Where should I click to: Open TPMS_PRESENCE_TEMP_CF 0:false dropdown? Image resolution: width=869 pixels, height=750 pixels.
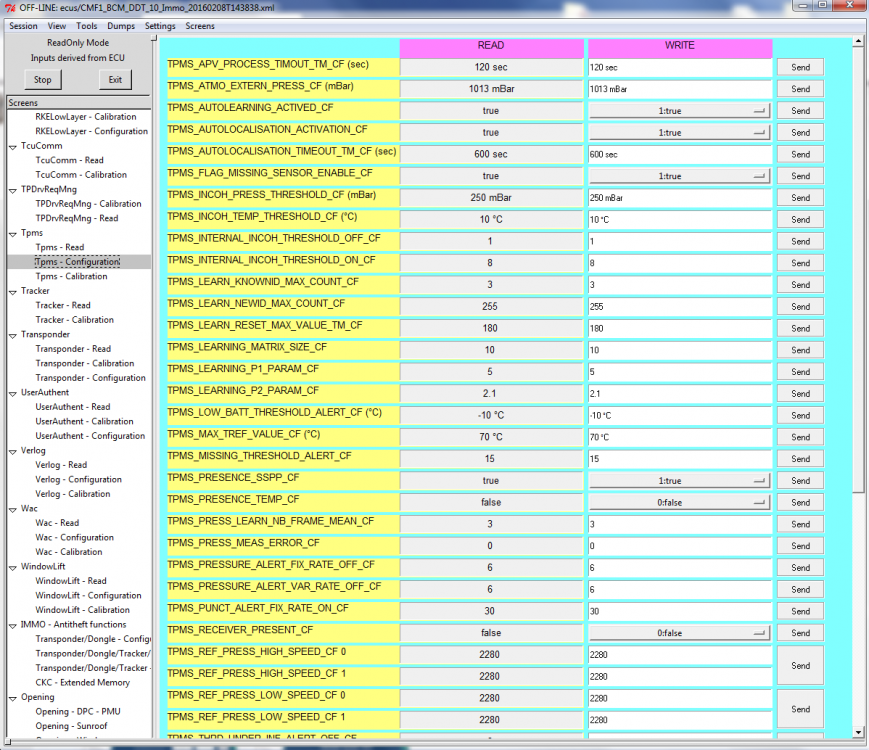[x=679, y=502]
